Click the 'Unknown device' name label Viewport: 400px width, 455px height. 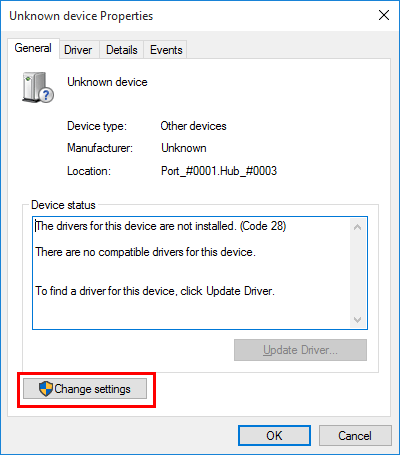point(107,82)
